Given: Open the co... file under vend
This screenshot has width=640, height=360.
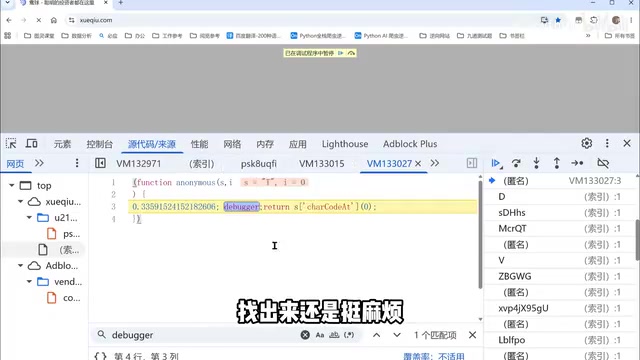Looking at the screenshot, I should [63, 298].
